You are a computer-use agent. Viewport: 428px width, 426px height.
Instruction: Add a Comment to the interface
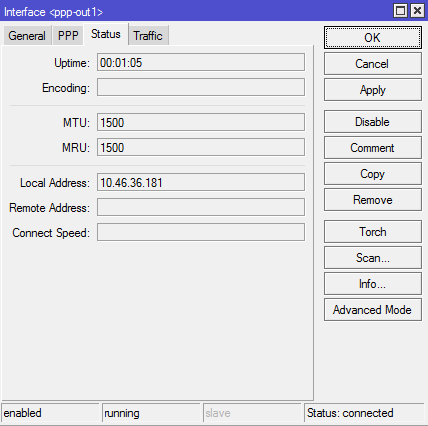click(x=373, y=148)
